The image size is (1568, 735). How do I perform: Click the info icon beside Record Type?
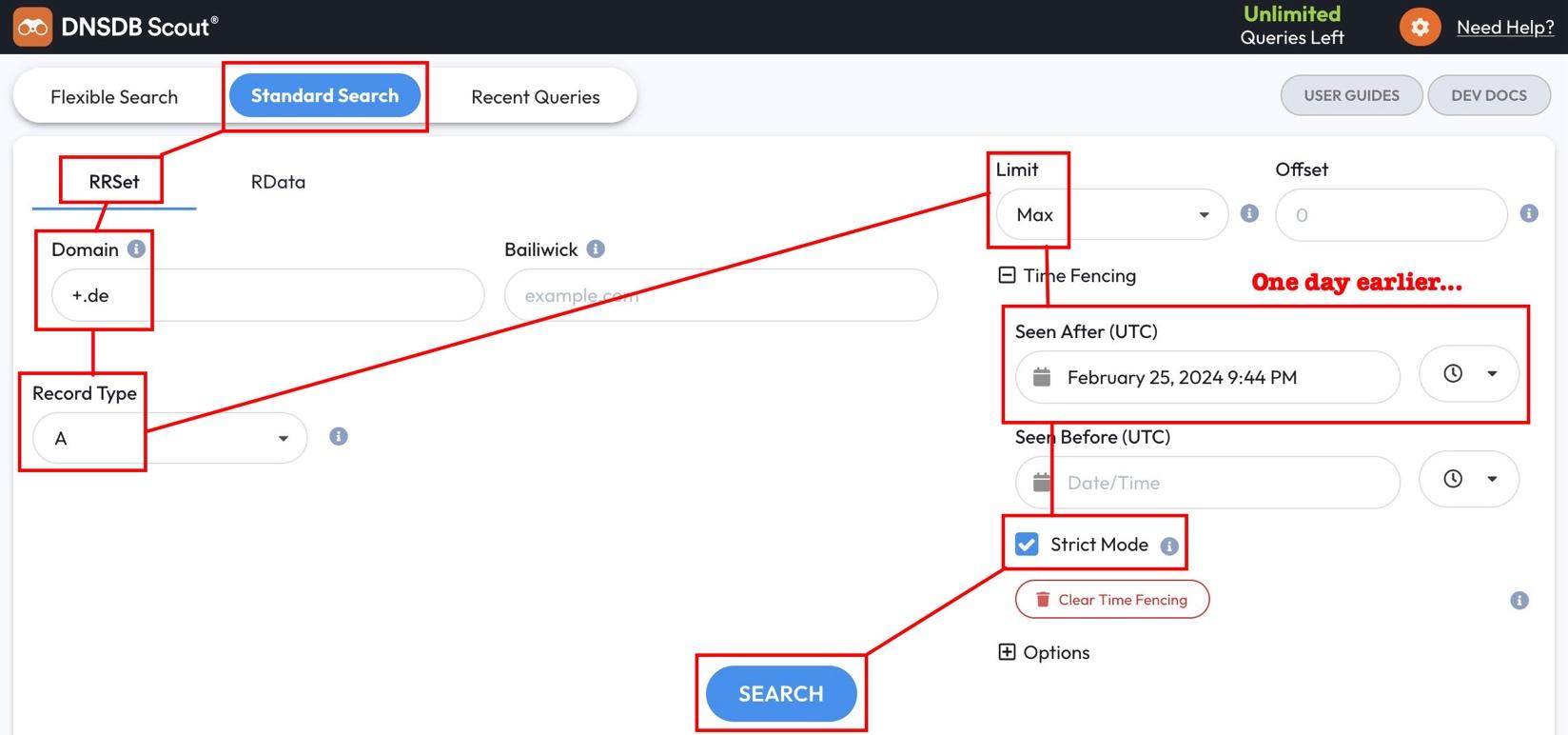coord(338,436)
